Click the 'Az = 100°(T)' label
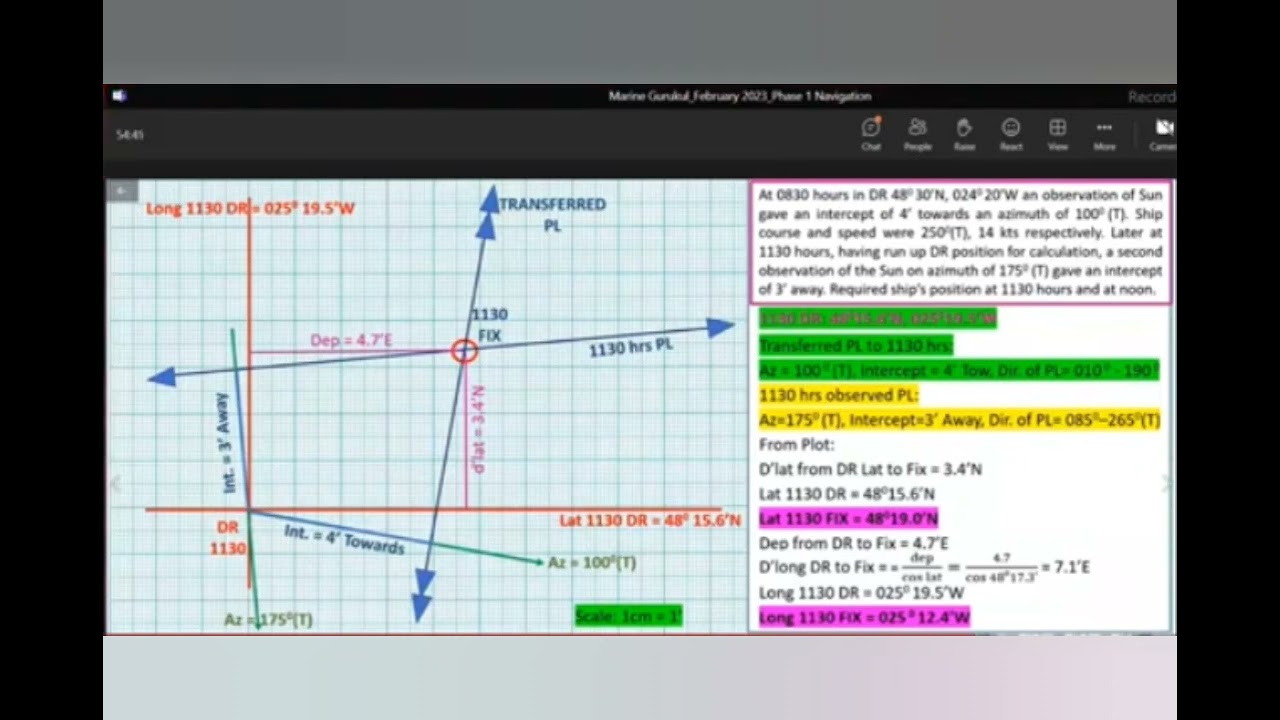 click(x=592, y=563)
